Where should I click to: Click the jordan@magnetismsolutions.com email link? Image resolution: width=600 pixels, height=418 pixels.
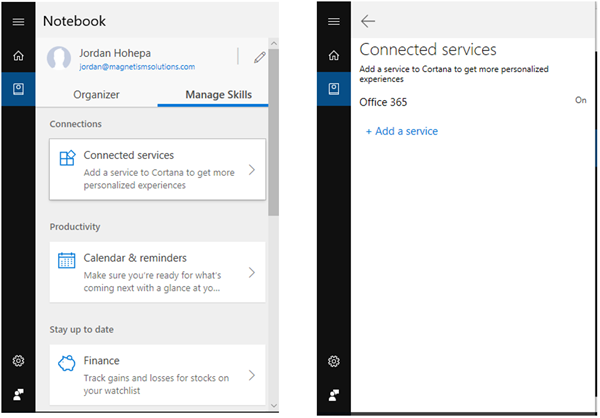[x=137, y=67]
